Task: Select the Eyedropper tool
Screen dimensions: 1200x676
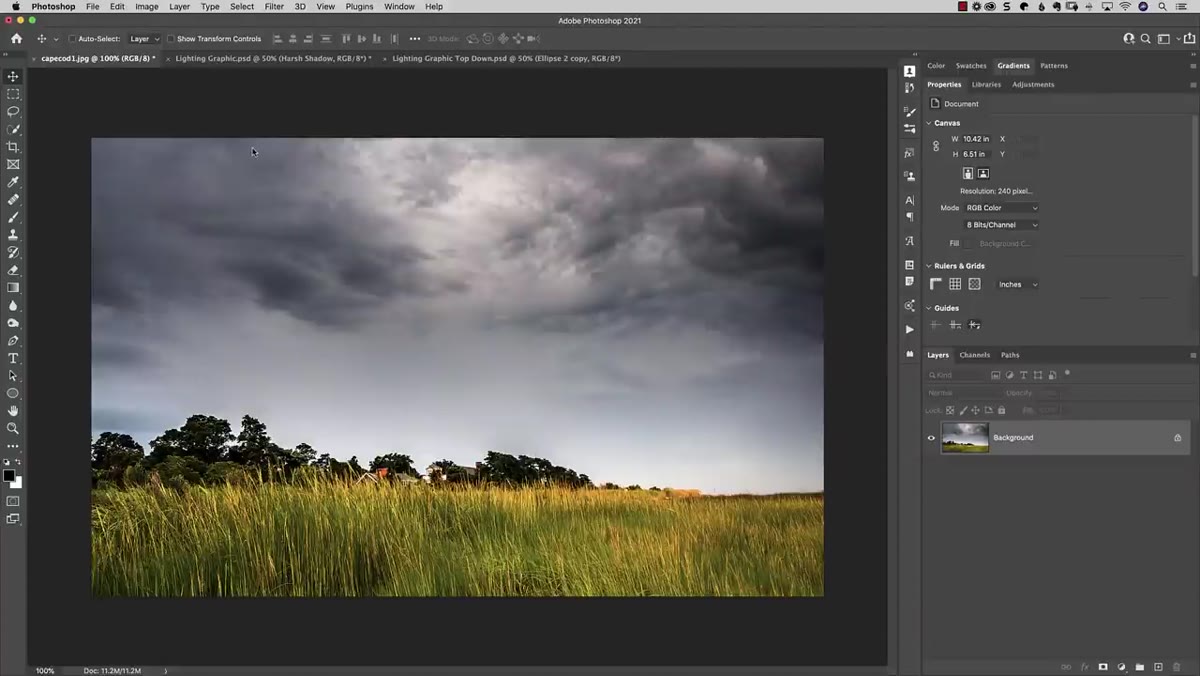Action: [13, 182]
